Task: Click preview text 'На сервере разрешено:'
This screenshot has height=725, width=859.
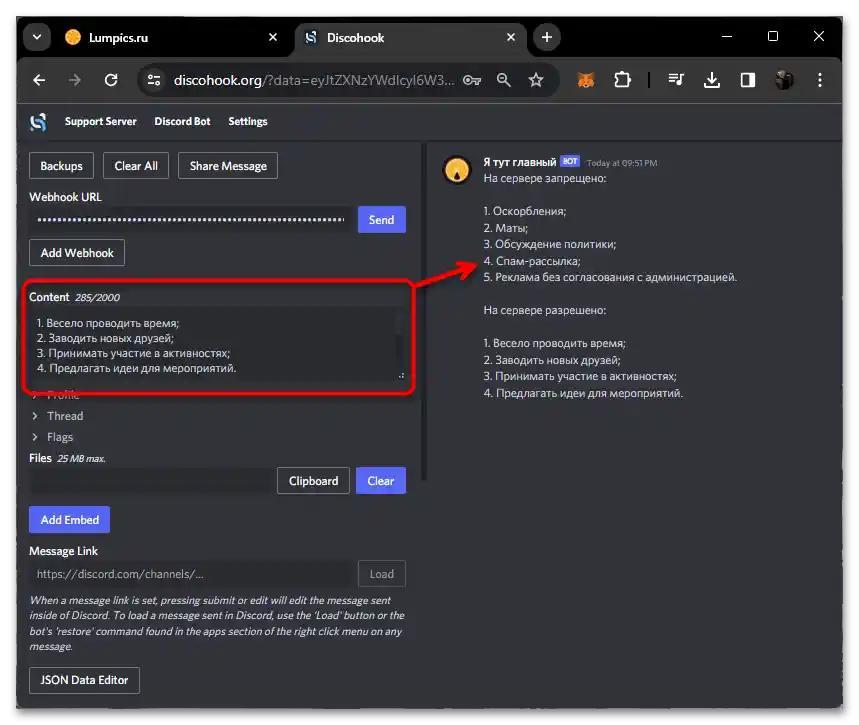Action: click(545, 311)
